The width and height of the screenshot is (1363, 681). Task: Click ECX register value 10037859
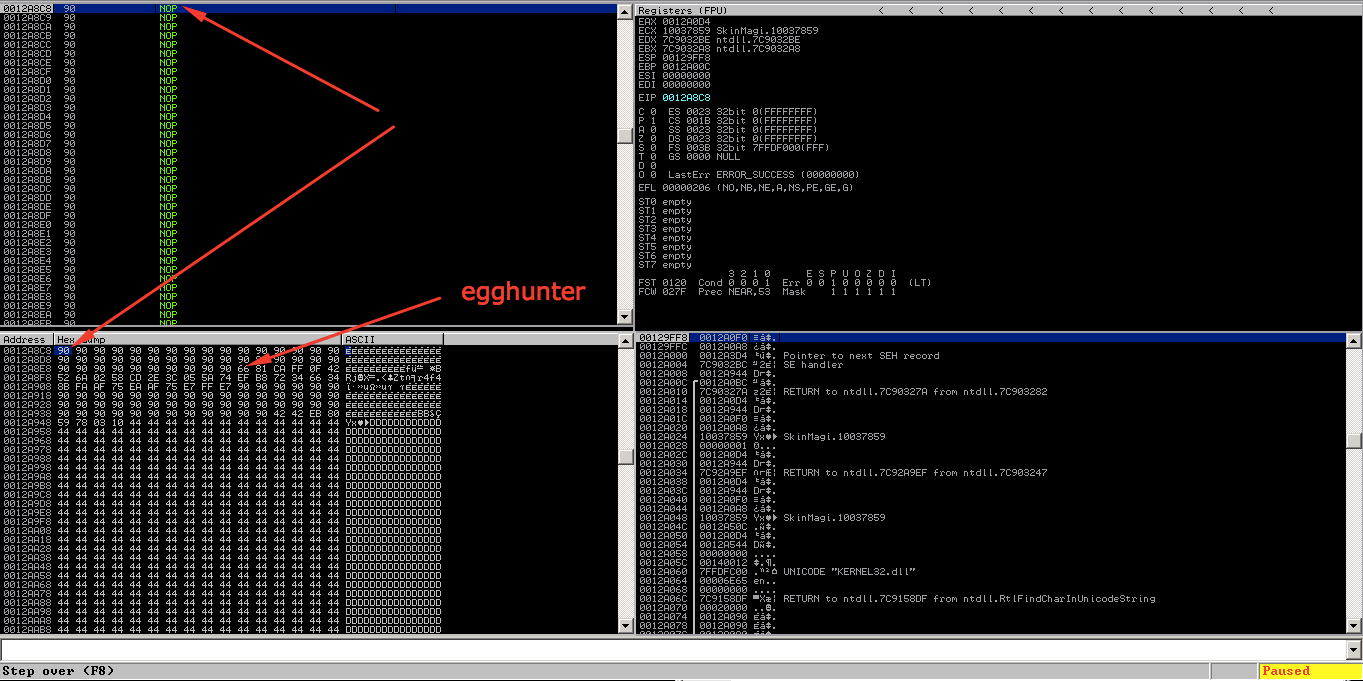686,30
